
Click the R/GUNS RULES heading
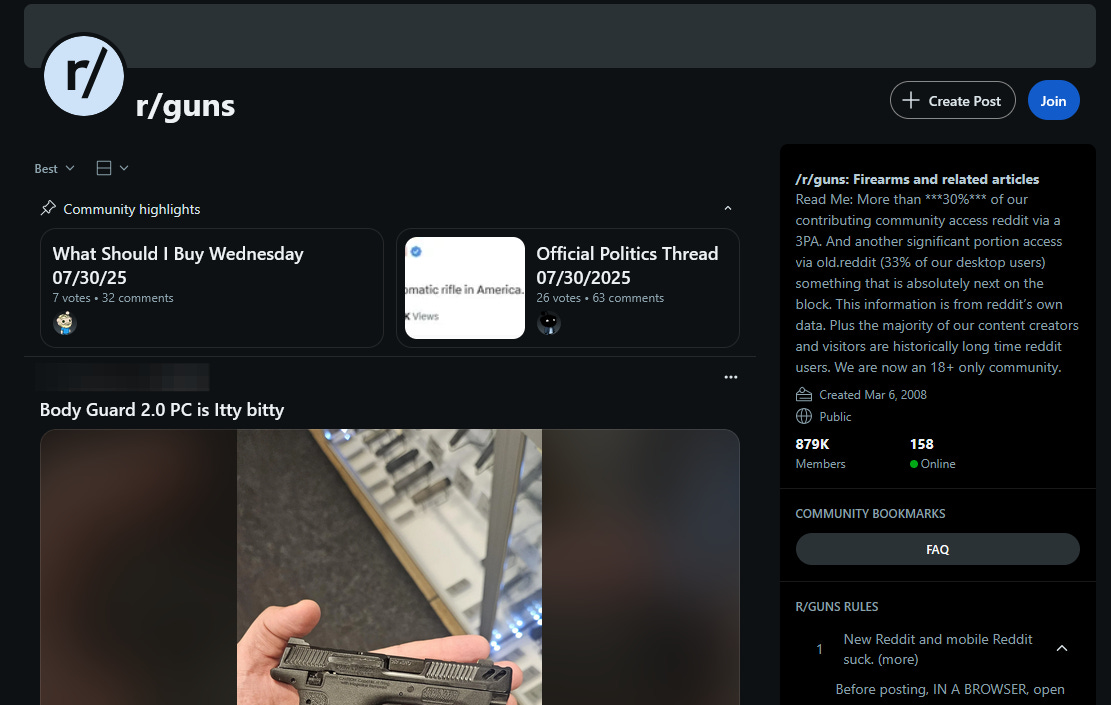coord(837,607)
